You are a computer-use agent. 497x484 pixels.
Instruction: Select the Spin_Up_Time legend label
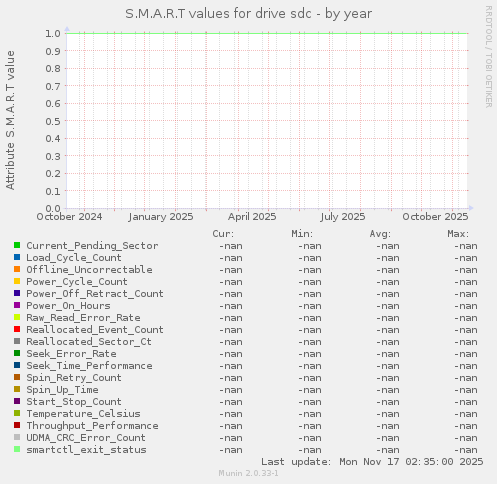point(62,390)
